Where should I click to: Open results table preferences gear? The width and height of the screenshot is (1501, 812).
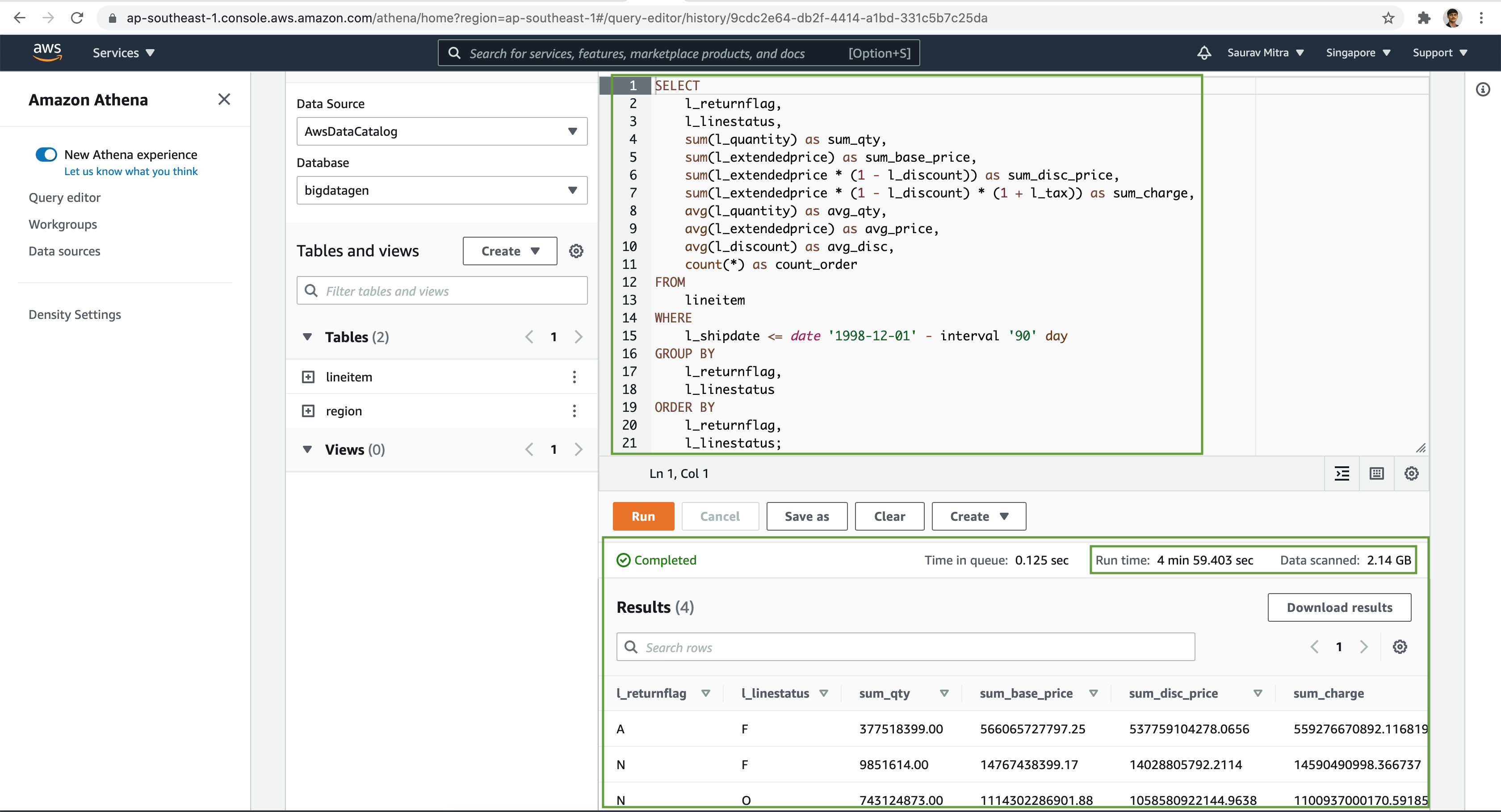pos(1399,647)
